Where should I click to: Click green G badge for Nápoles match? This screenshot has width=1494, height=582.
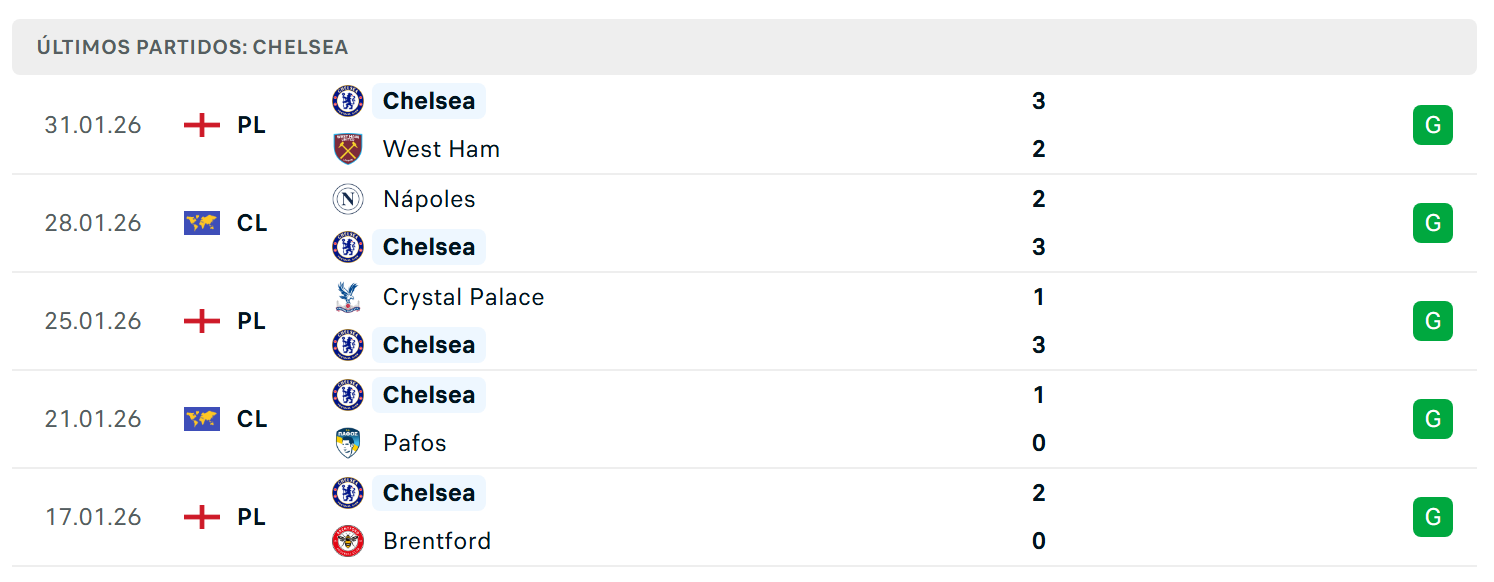coord(1432,223)
